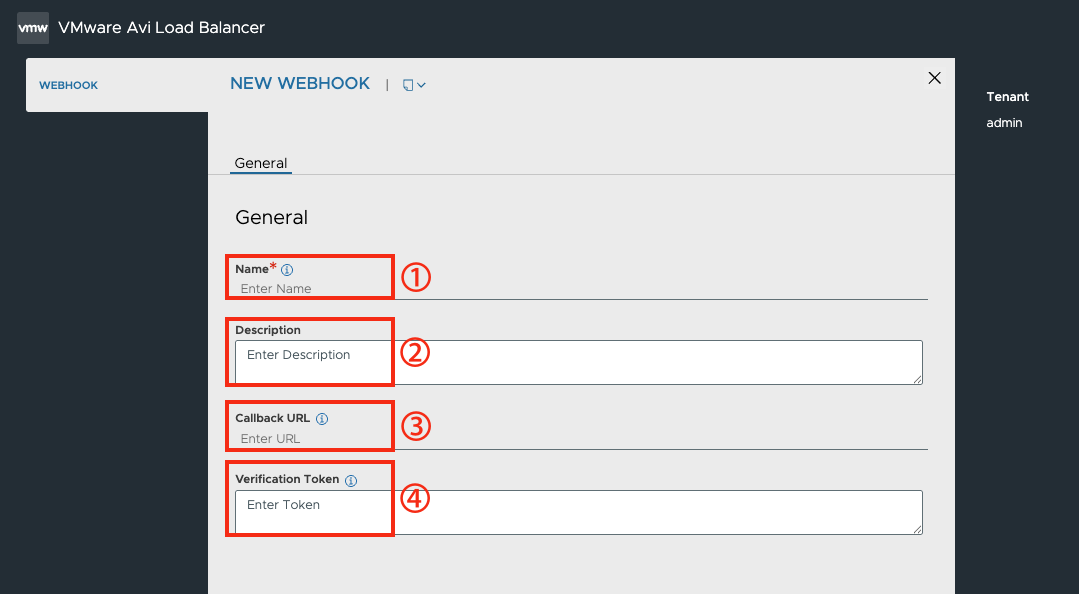Open the Verification Token info icon

tap(351, 480)
